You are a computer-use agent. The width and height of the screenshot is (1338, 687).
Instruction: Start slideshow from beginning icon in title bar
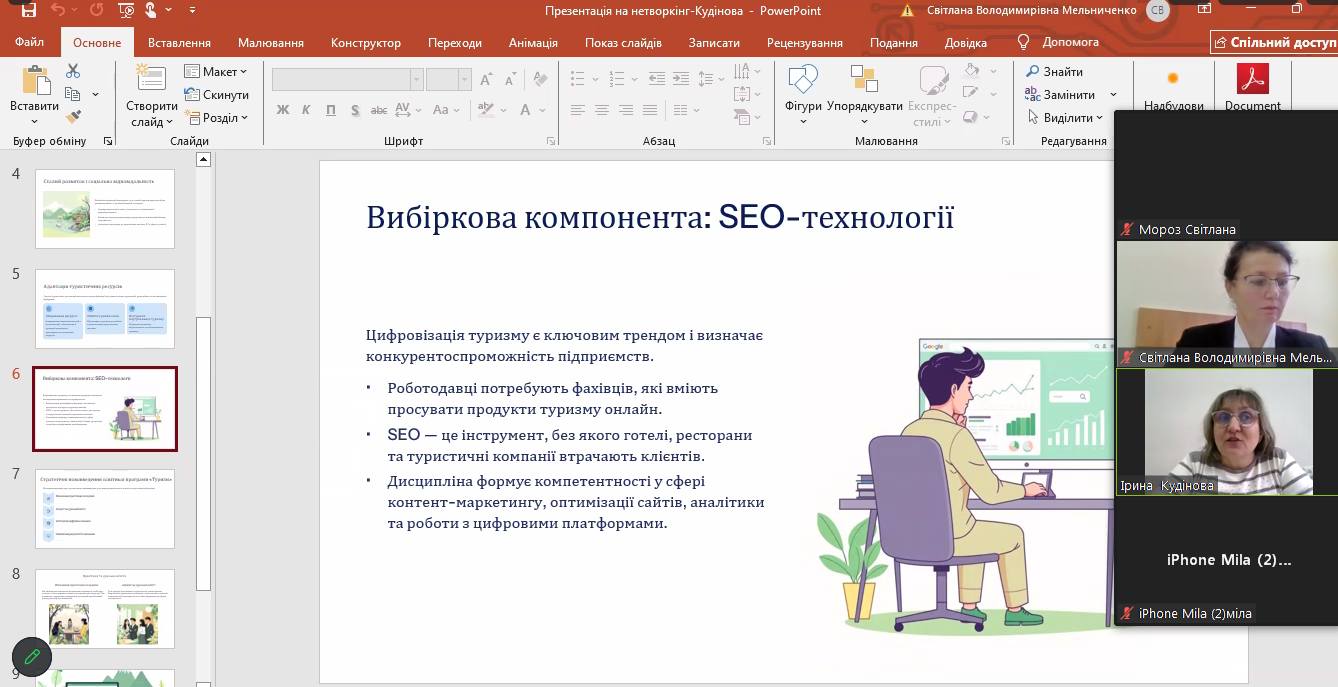(126, 11)
